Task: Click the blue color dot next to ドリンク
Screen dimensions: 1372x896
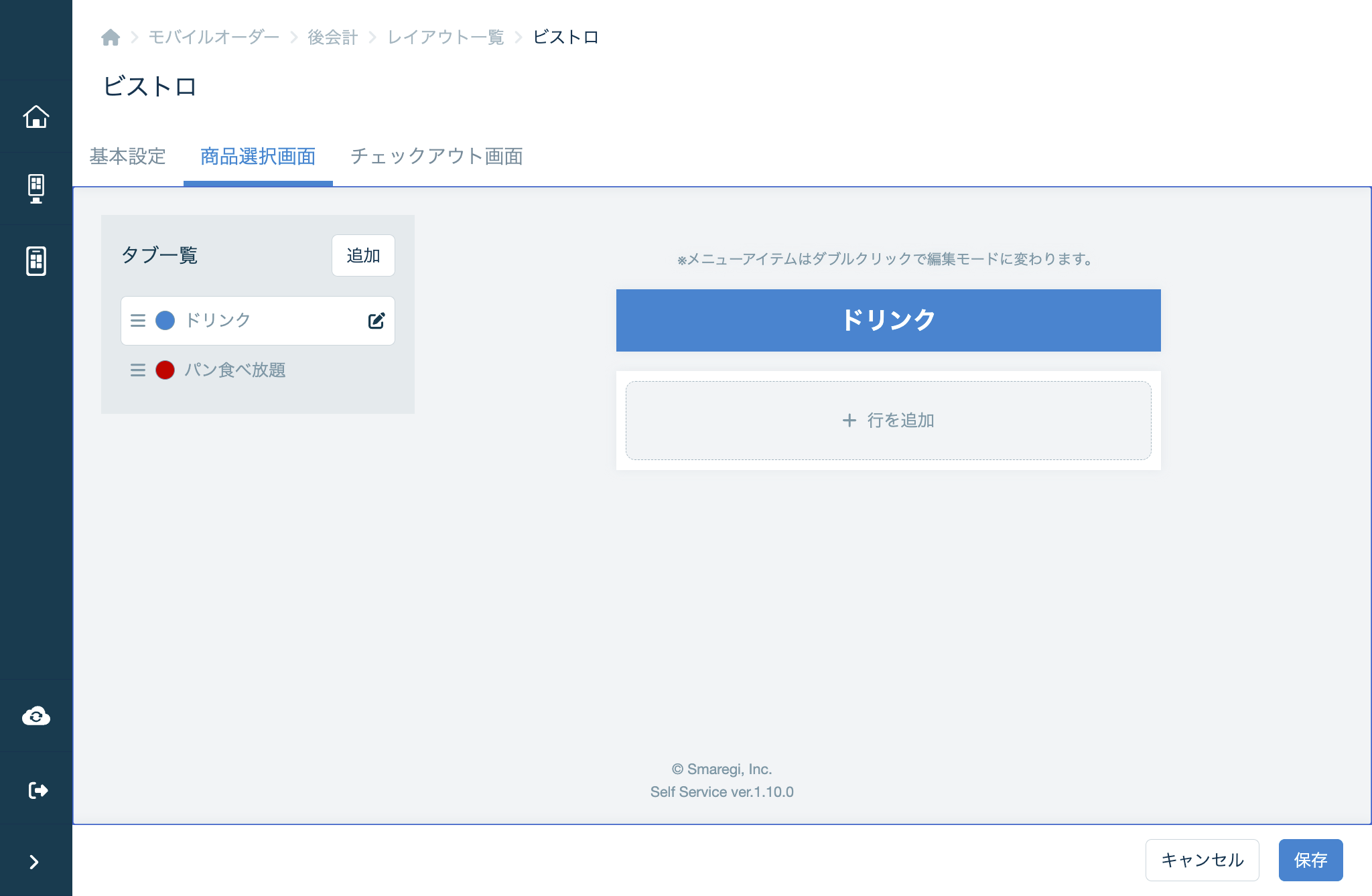Action: [x=165, y=320]
